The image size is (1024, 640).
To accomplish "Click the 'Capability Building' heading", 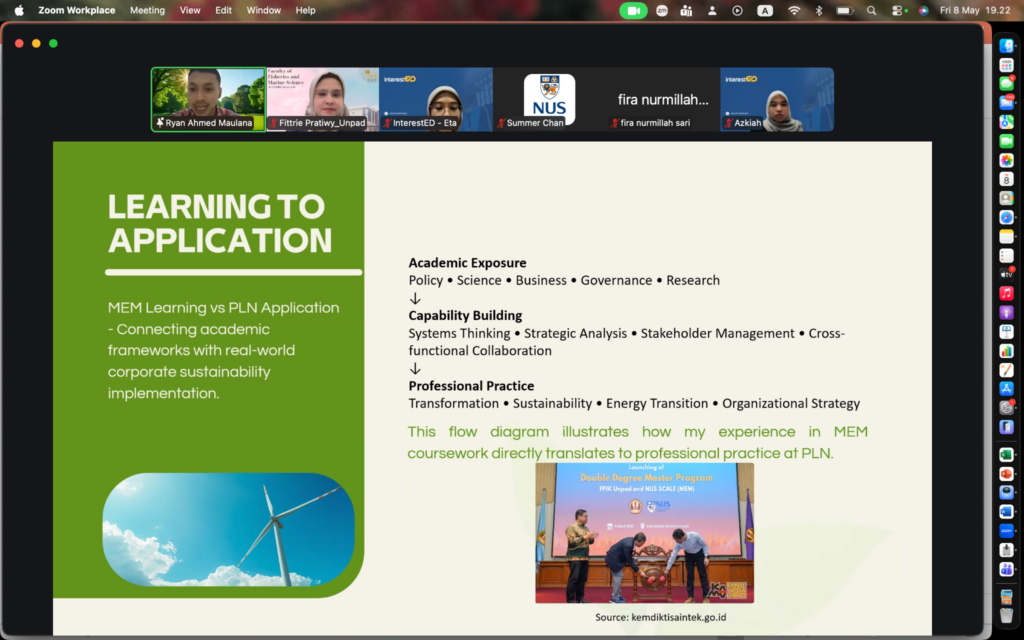I will pyautogui.click(x=466, y=315).
